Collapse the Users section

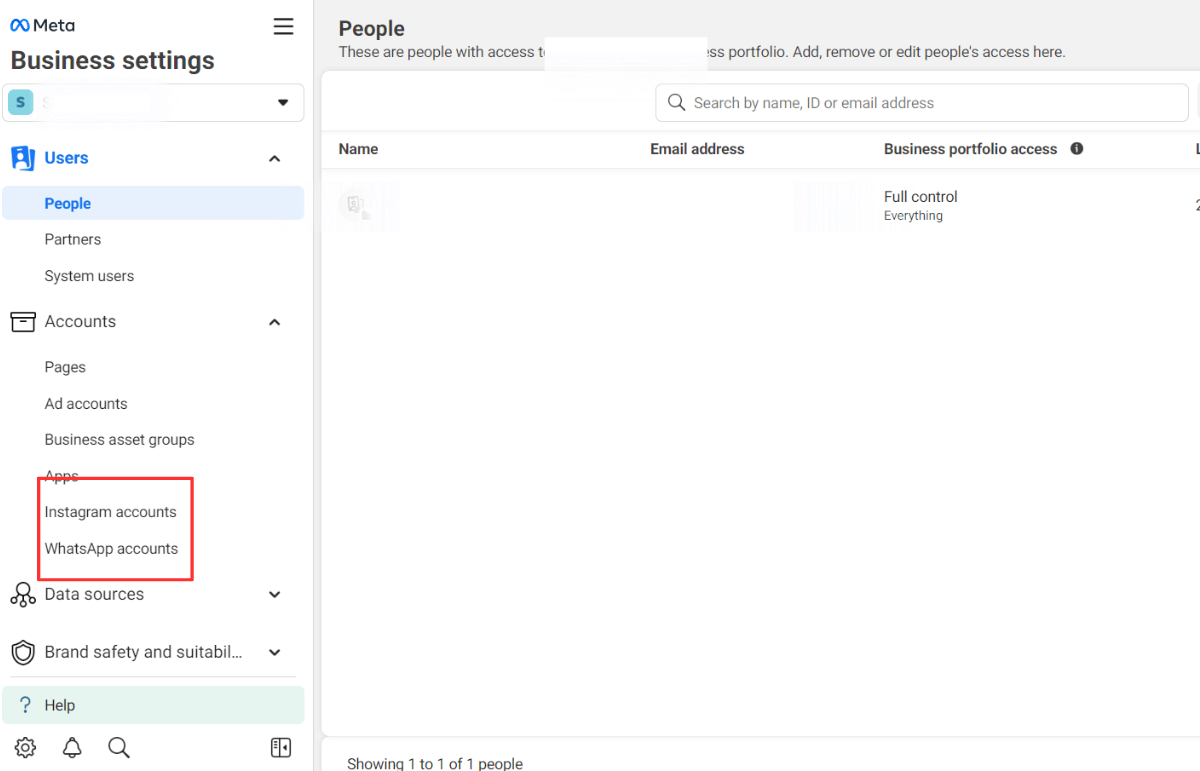pos(274,157)
